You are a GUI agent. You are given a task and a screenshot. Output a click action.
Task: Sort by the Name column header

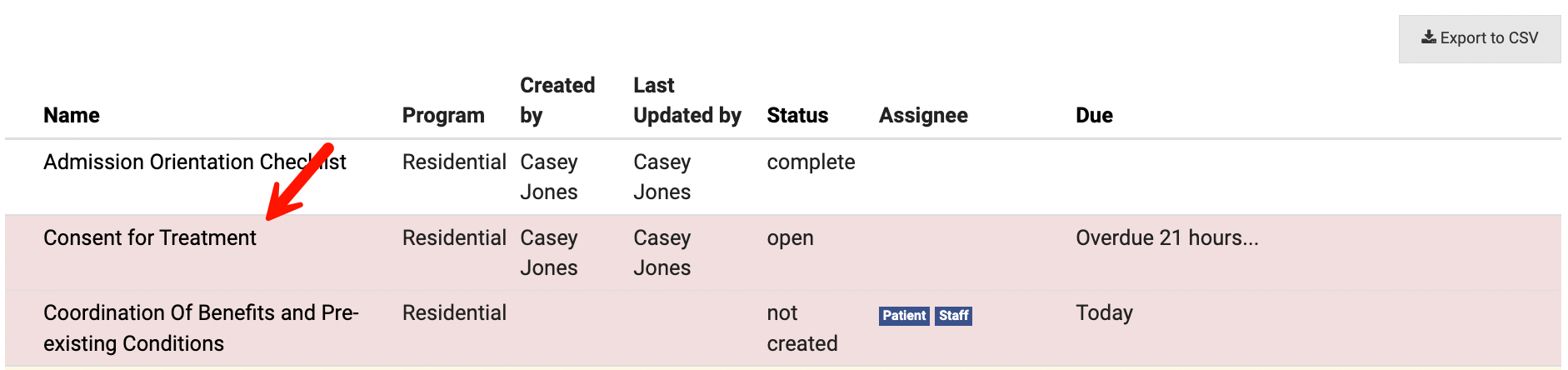[x=72, y=115]
